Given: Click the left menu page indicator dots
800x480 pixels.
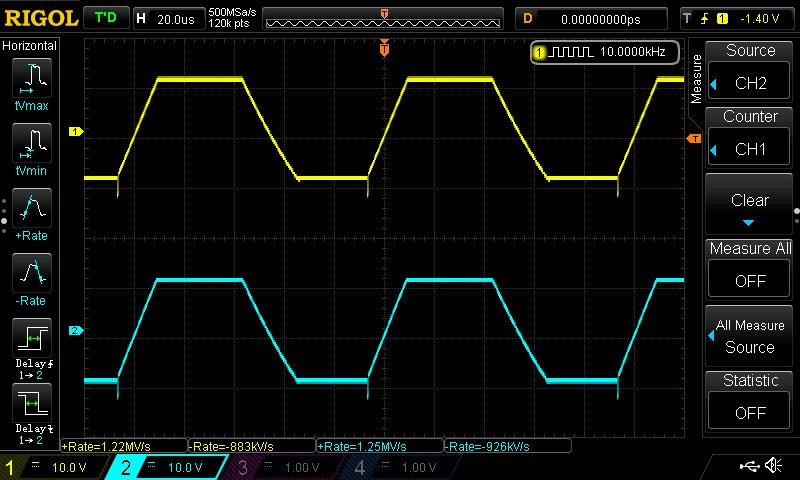Looking at the screenshot, I should [4, 216].
